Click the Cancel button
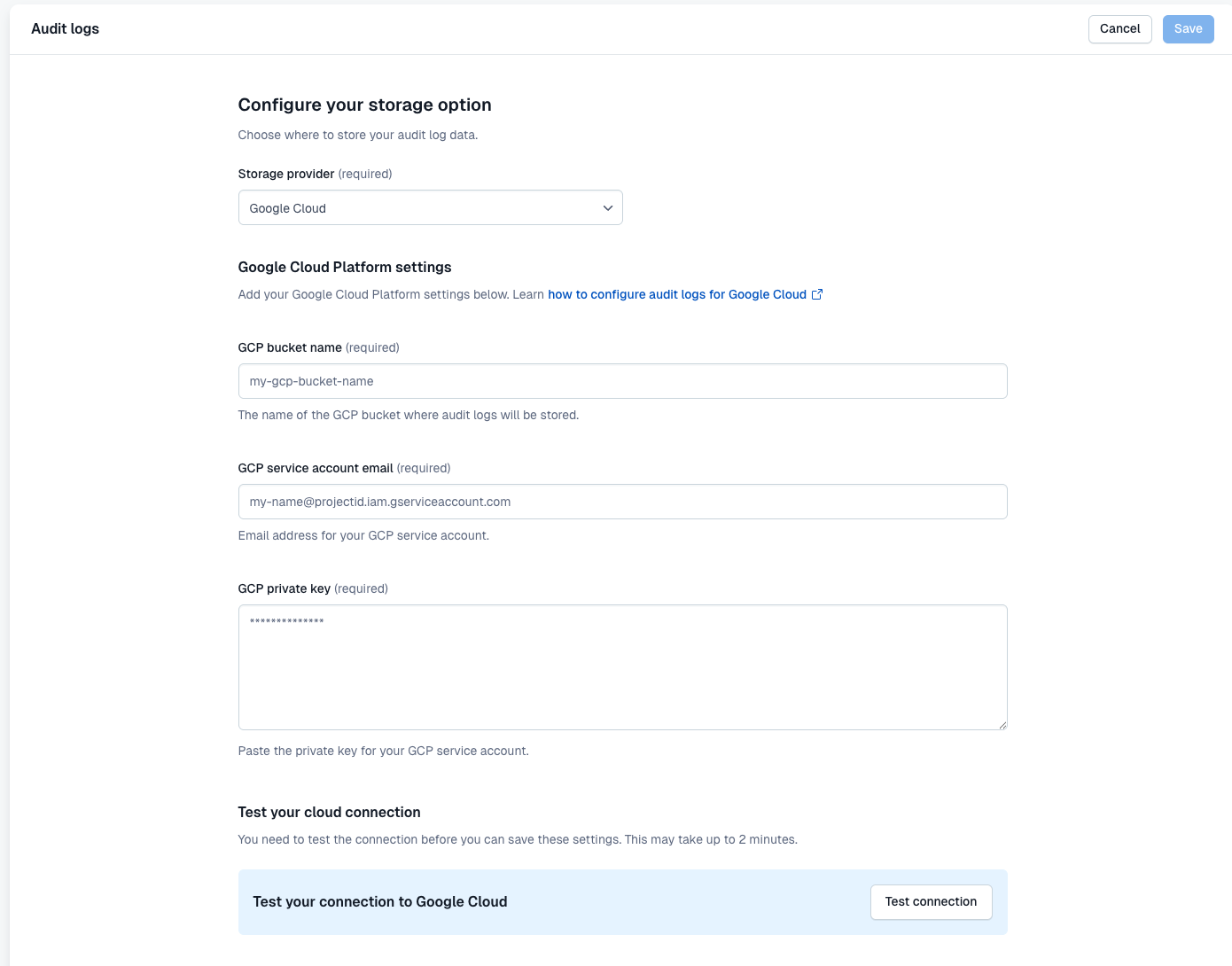The height and width of the screenshot is (966, 1232). pos(1119,28)
